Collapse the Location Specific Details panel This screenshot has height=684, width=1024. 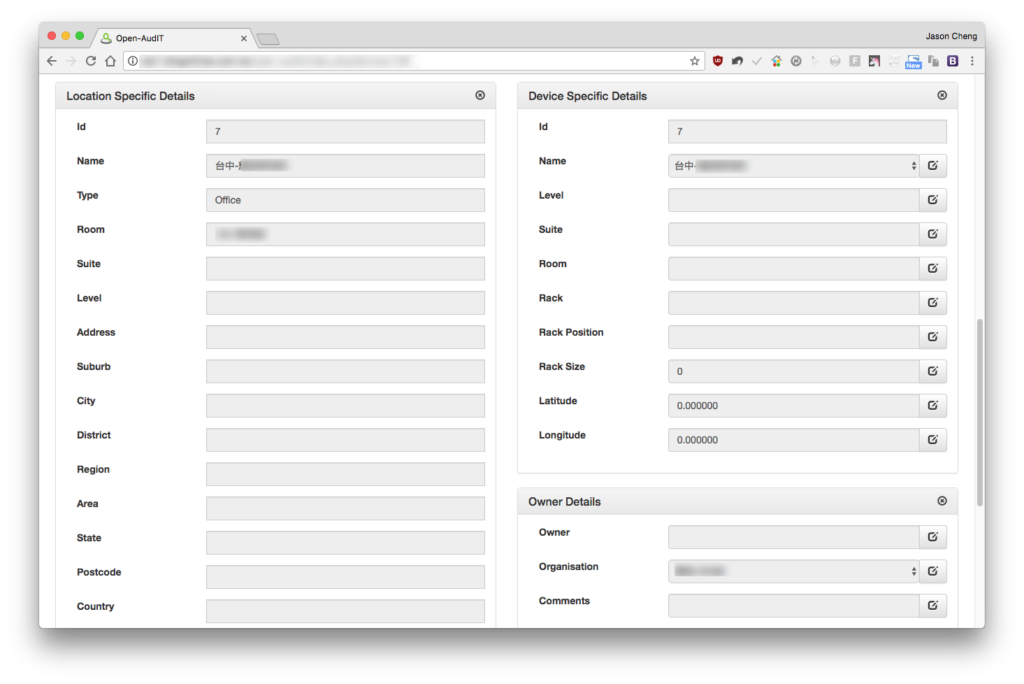(480, 95)
